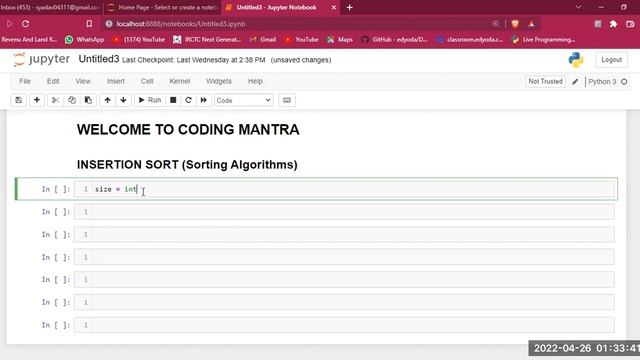Click the Jupyter logo
640x360 pixels.
(x=41, y=60)
